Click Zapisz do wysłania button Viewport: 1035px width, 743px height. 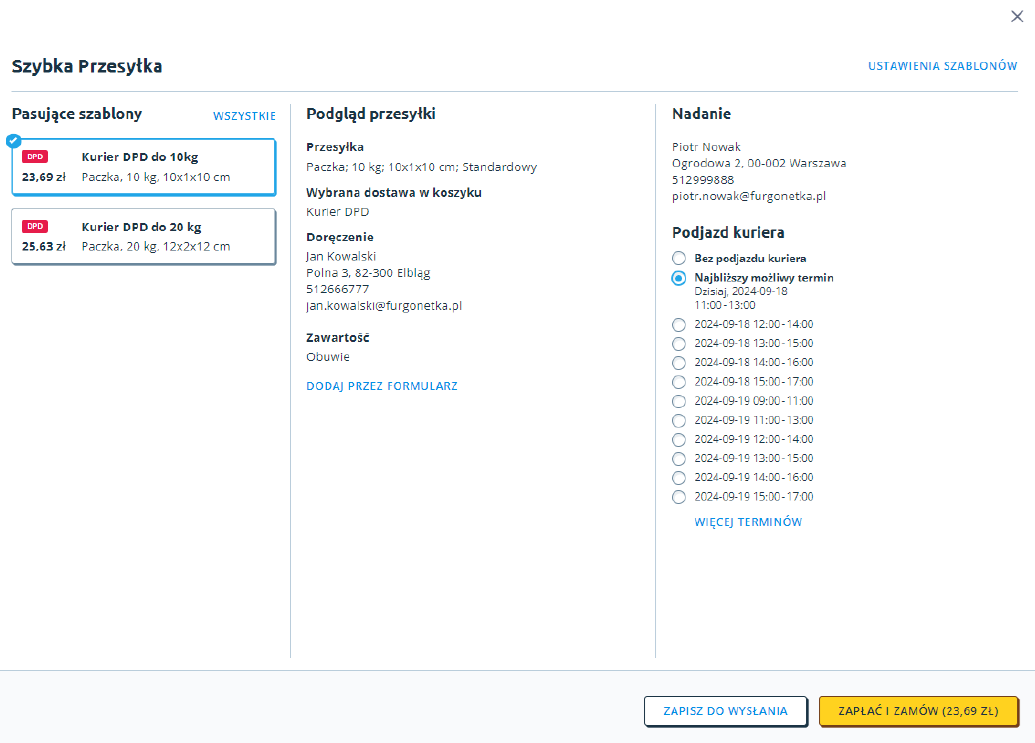click(x=725, y=711)
